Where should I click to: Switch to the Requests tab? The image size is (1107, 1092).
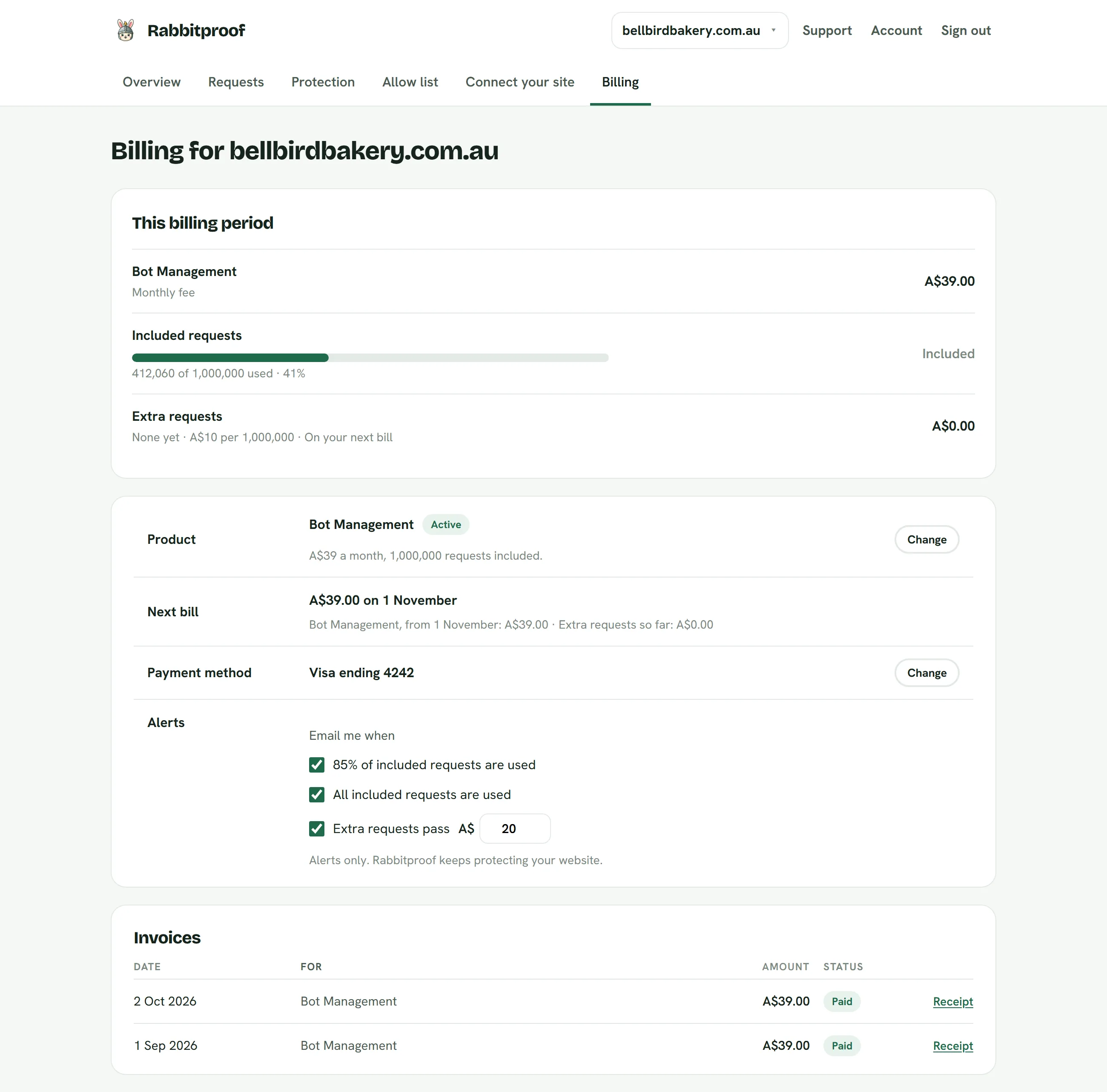pyautogui.click(x=235, y=82)
